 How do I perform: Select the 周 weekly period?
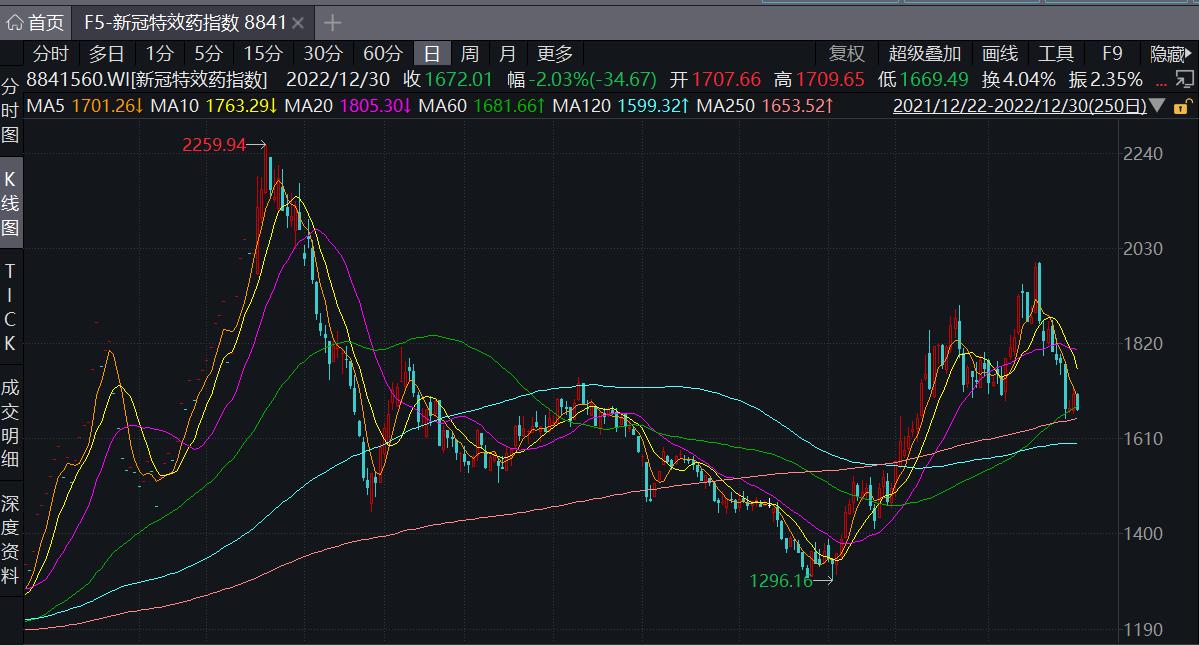point(469,54)
